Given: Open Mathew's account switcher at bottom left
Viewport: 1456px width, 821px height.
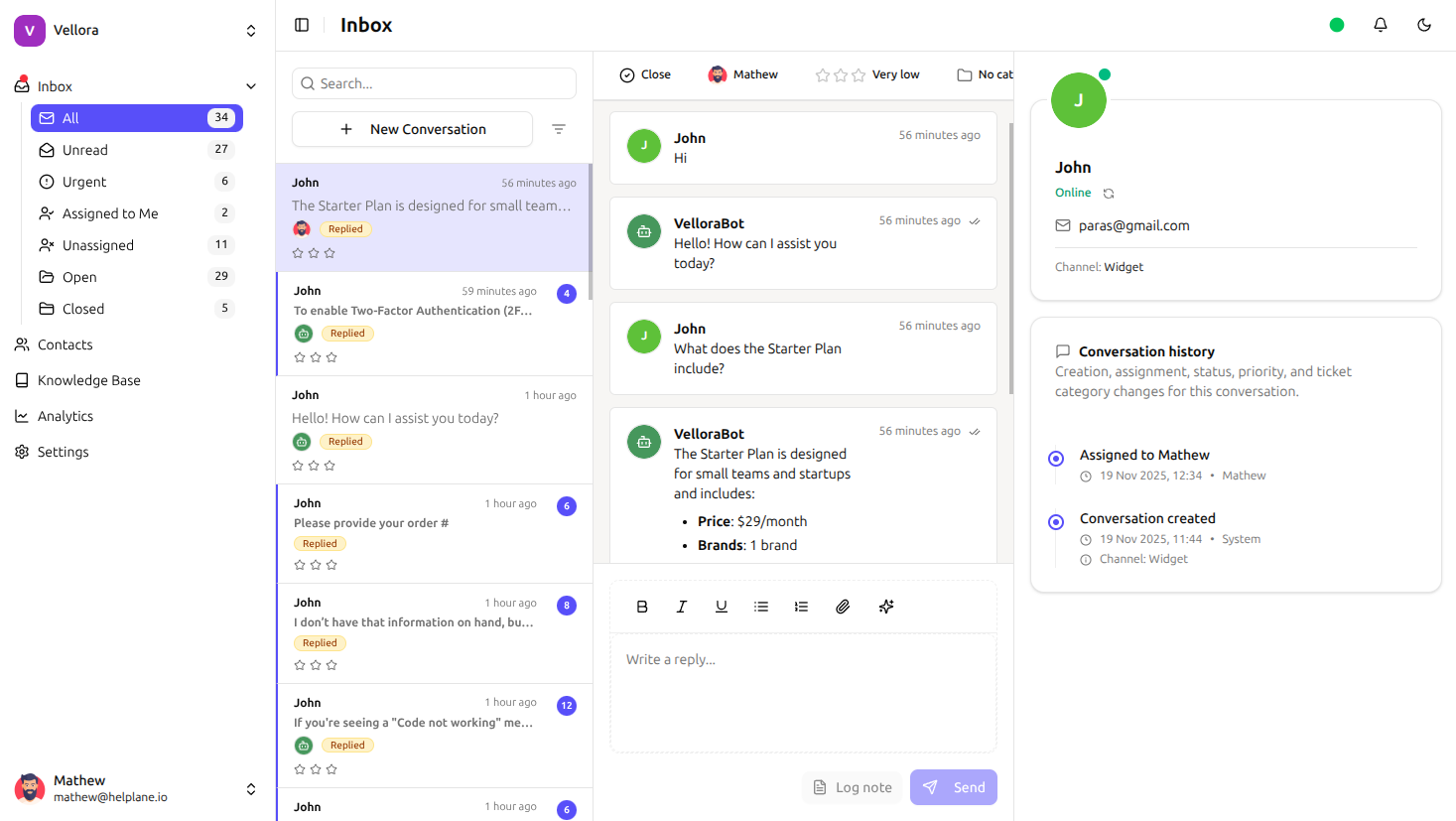Looking at the screenshot, I should coord(251,788).
